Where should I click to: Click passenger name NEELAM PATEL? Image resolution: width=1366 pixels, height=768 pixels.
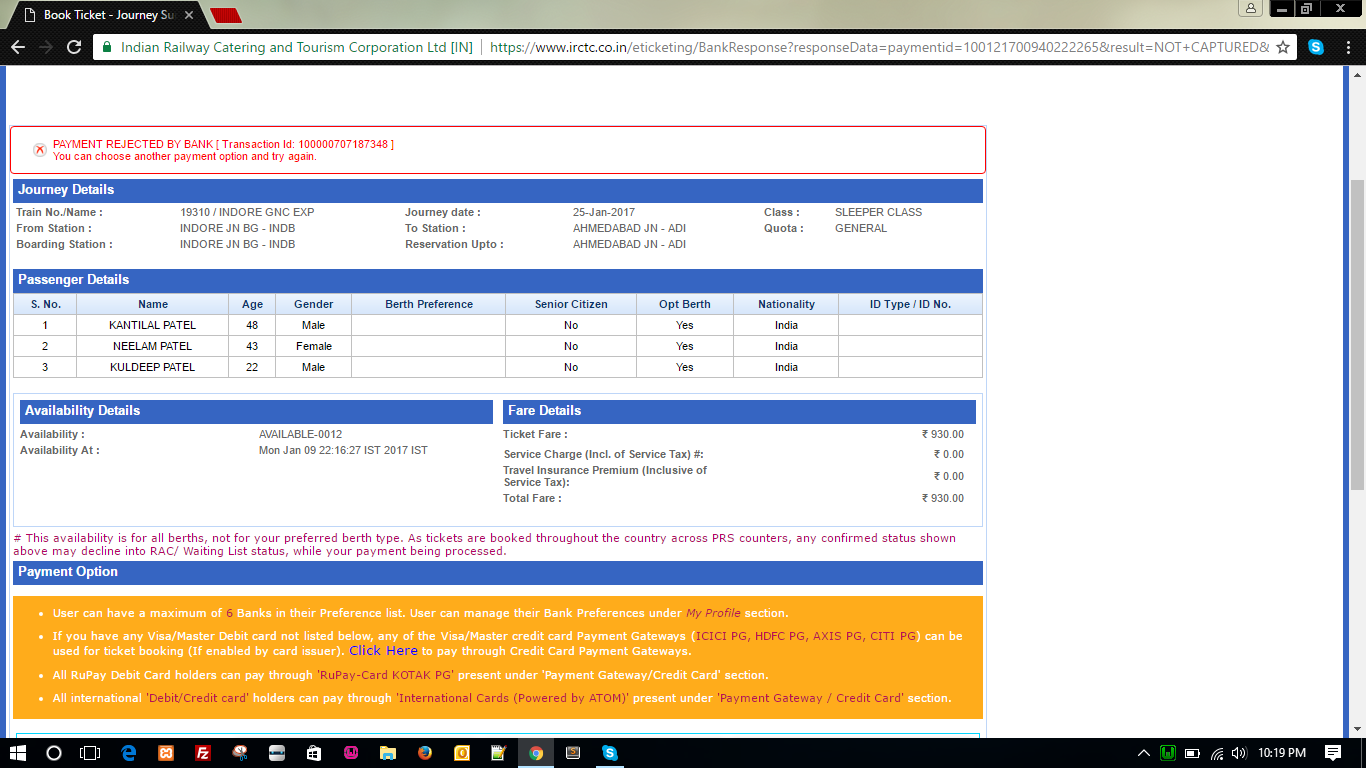(x=153, y=346)
